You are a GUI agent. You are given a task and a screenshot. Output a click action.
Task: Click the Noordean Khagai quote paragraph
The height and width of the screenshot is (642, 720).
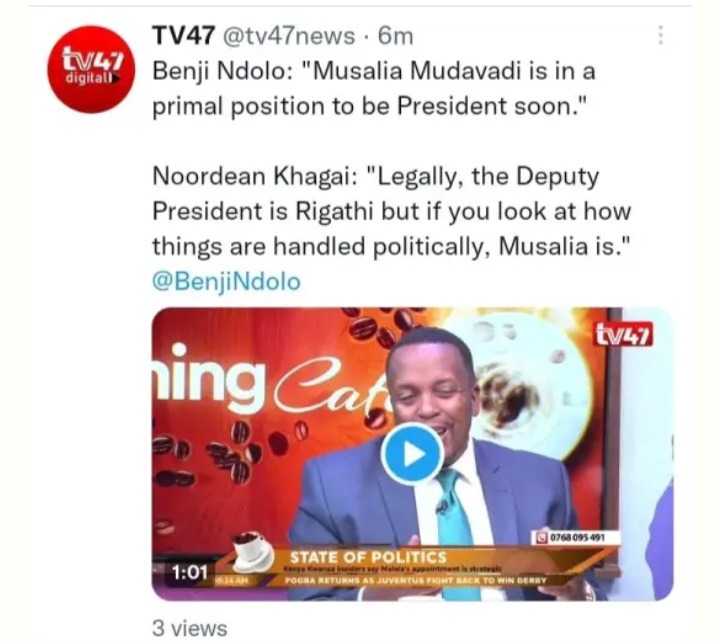click(392, 211)
